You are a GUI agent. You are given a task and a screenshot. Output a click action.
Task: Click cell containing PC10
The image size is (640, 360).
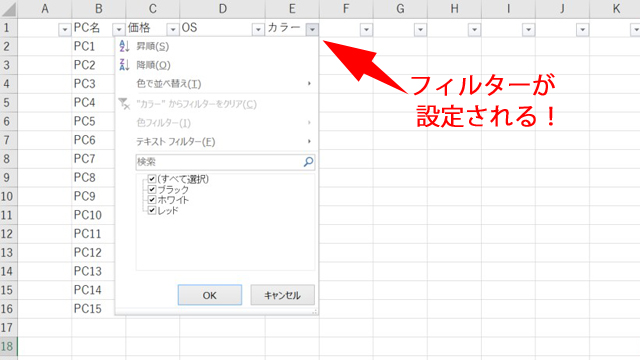click(93, 215)
